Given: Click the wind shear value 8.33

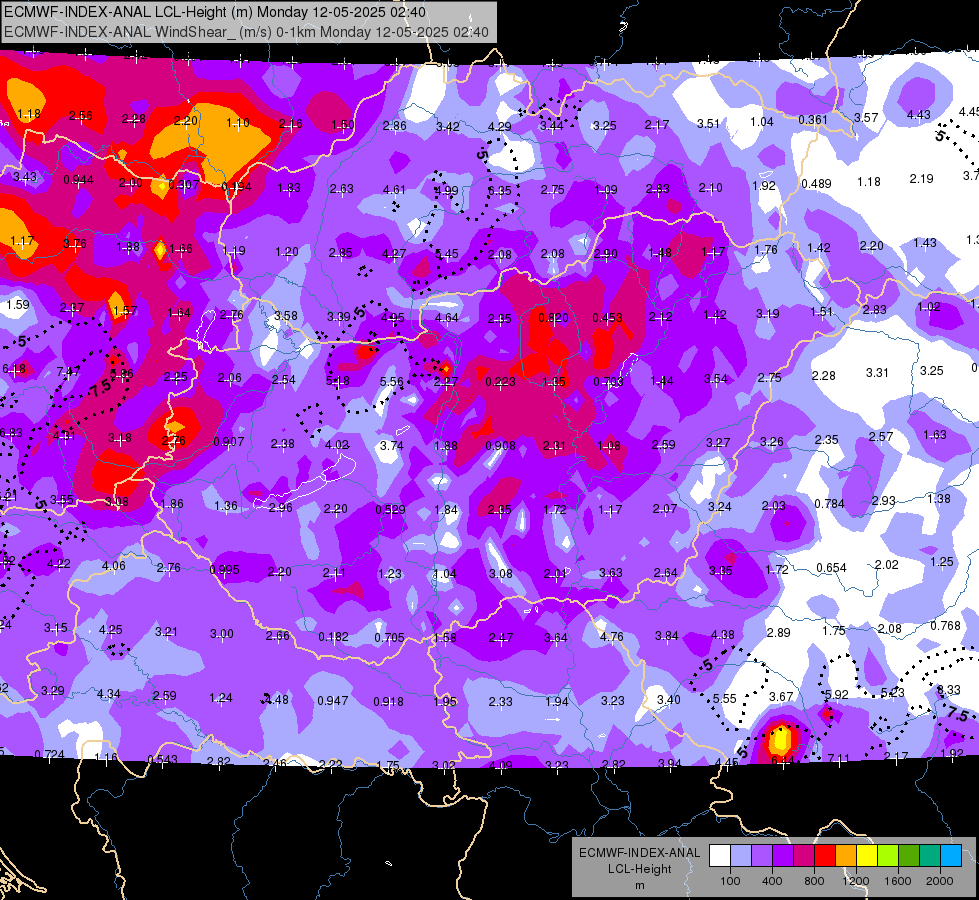Looking at the screenshot, I should click(x=949, y=690).
